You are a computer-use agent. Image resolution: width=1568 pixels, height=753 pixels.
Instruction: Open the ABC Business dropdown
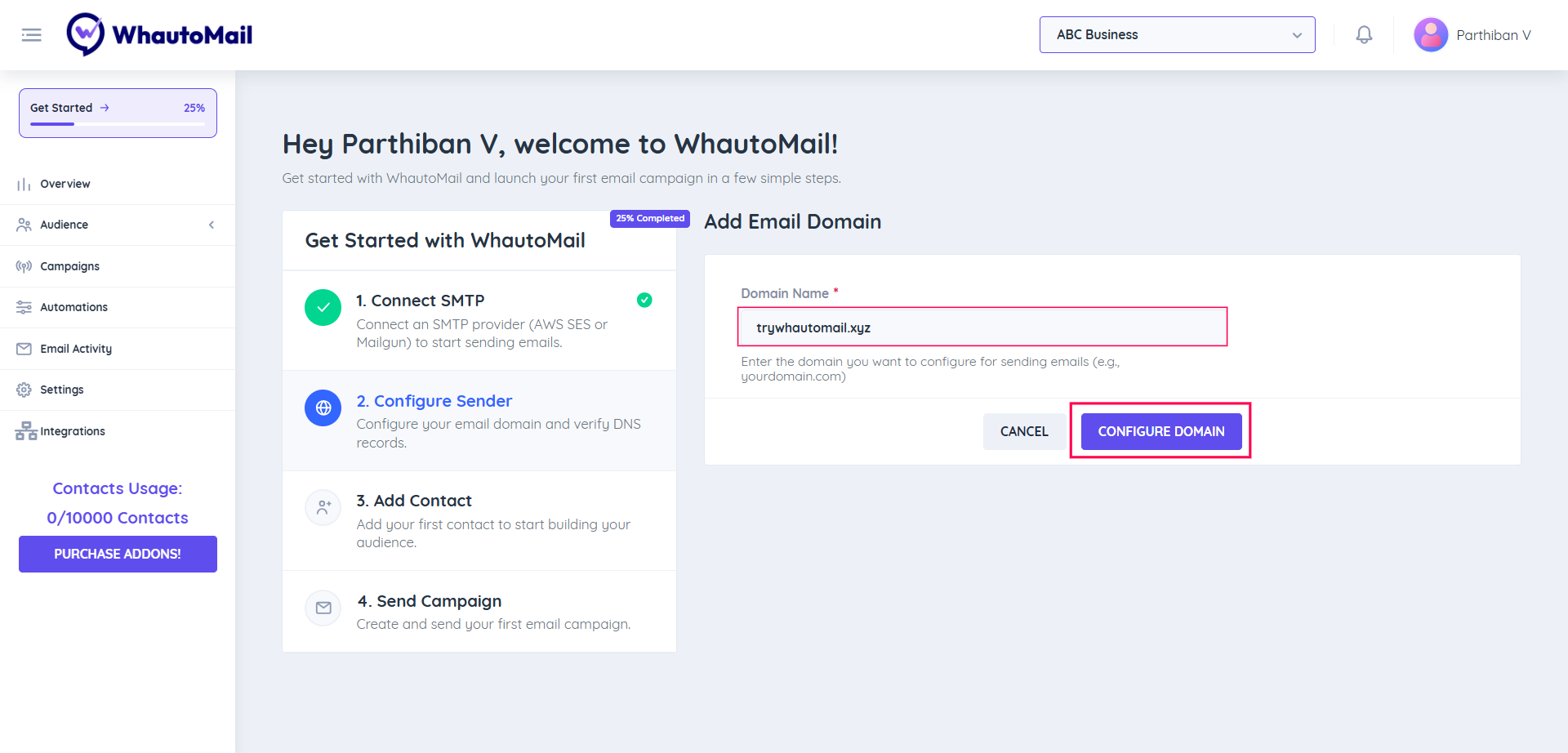1177,35
